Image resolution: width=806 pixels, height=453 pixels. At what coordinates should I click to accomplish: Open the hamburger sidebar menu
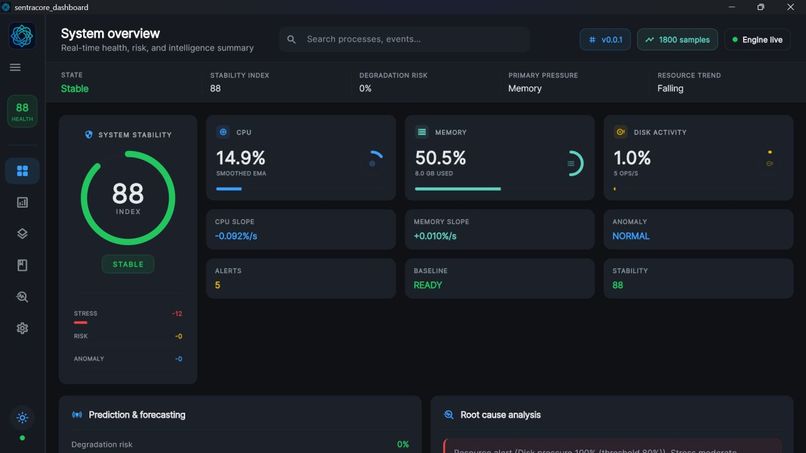click(x=15, y=67)
